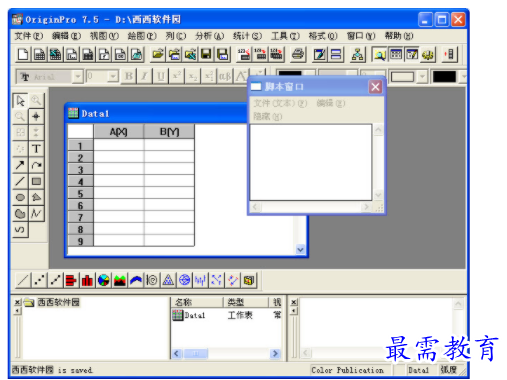
Task: Open Code Builder with the gears icon
Action: pyautogui.click(x=428, y=54)
